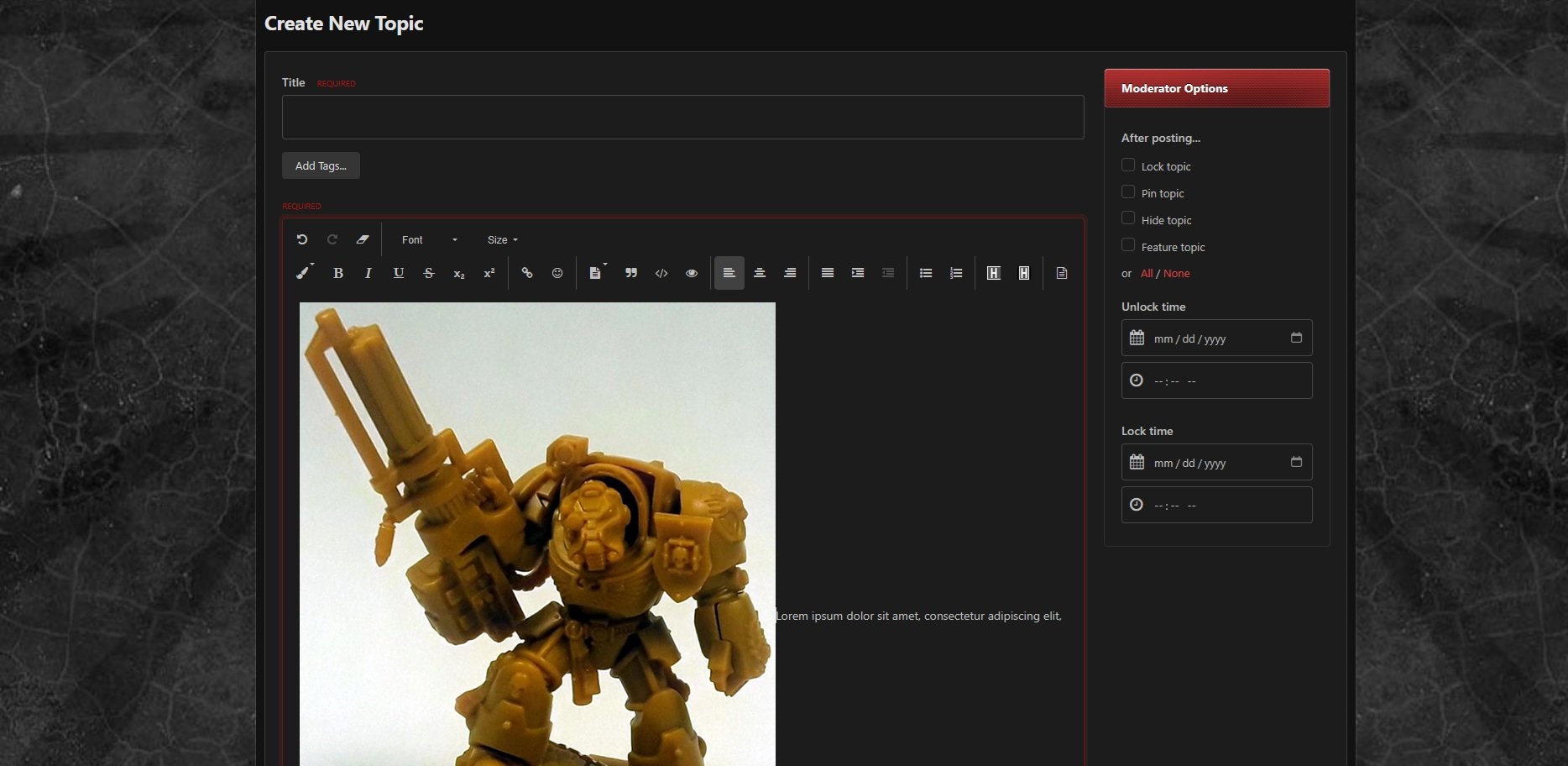Insert a link with the chain icon
This screenshot has width=1568, height=766.
[527, 273]
